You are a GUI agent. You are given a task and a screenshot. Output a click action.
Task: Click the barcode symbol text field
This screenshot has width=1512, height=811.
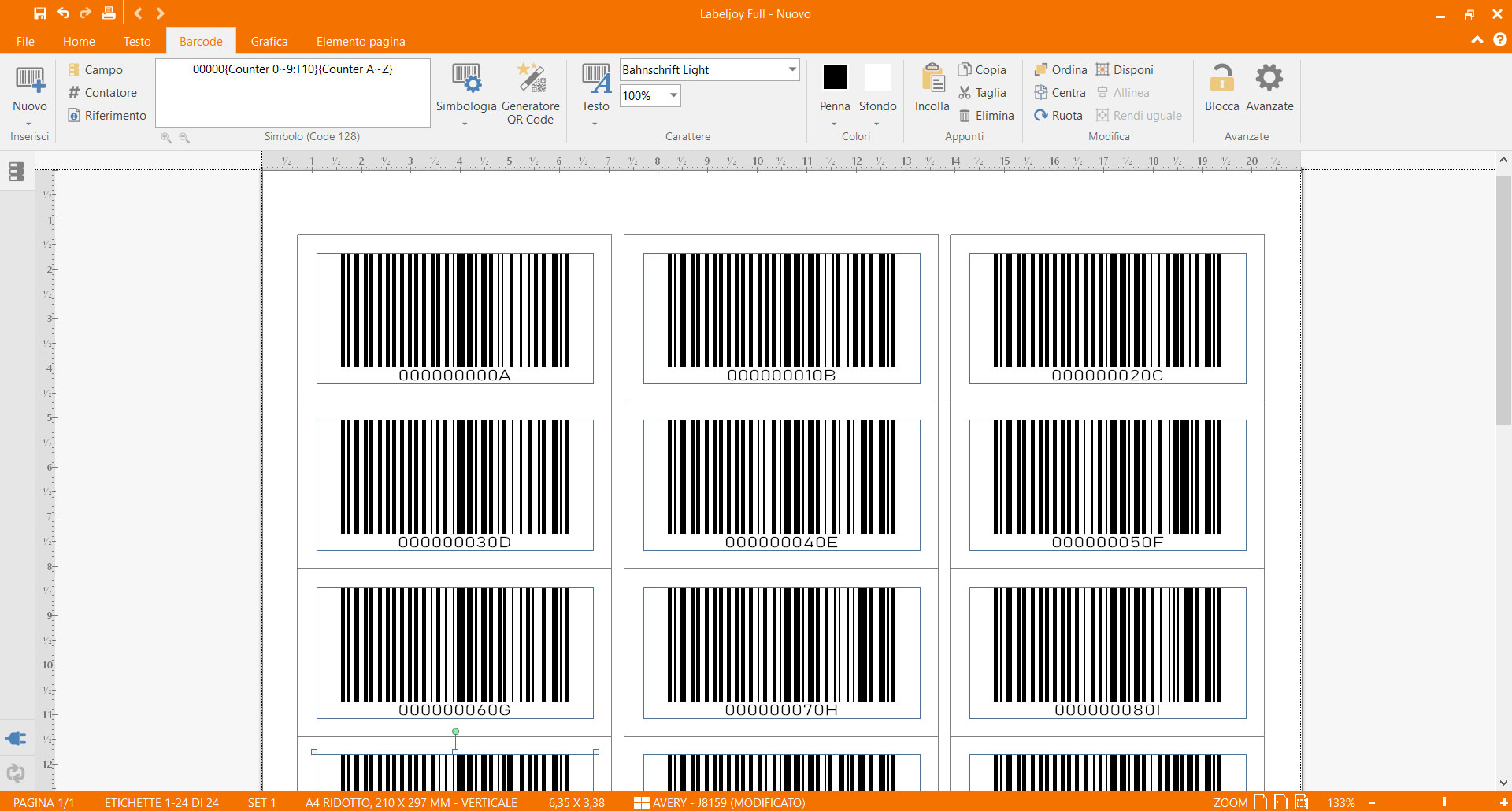coord(293,92)
